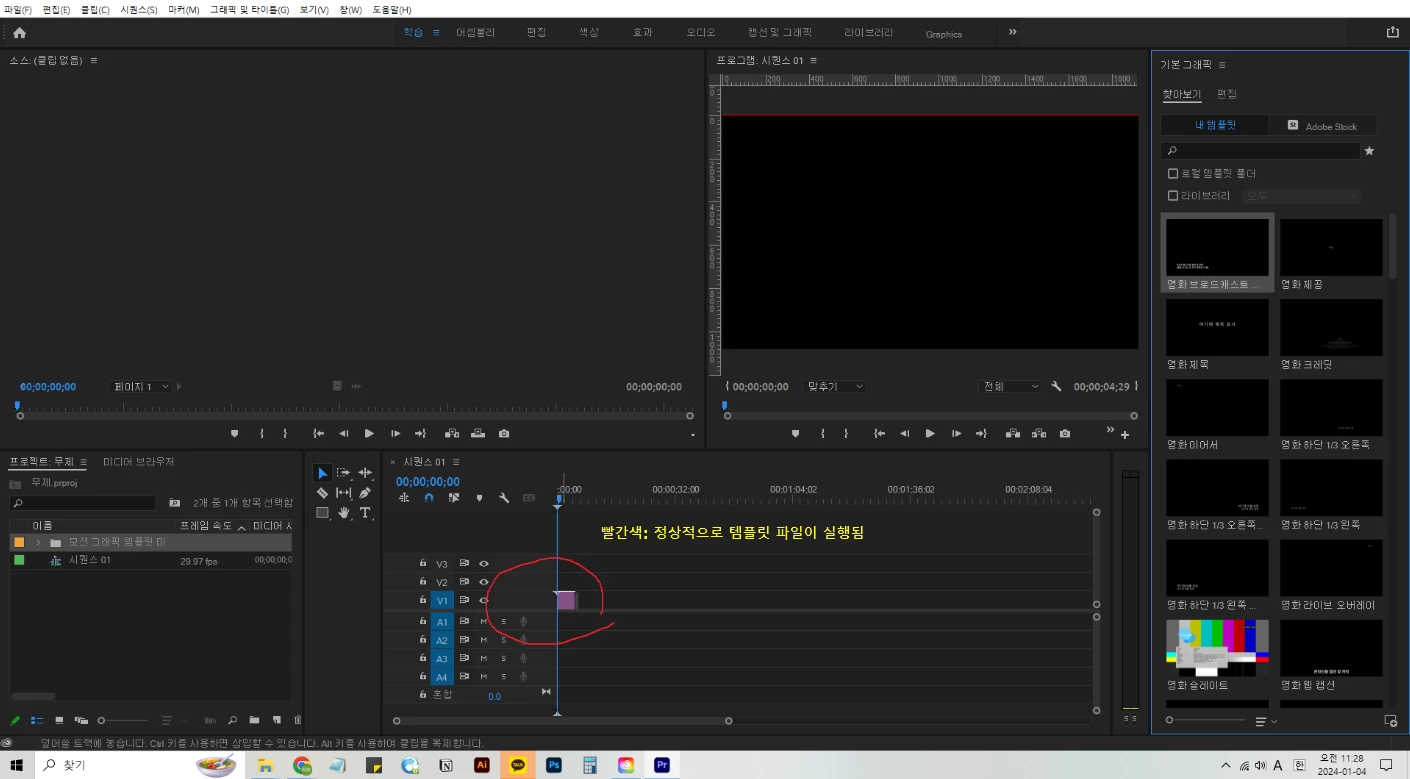This screenshot has width=1410, height=779.
Task: Expand the 모션 그래픽 템플릿 bin
Action: (38, 542)
